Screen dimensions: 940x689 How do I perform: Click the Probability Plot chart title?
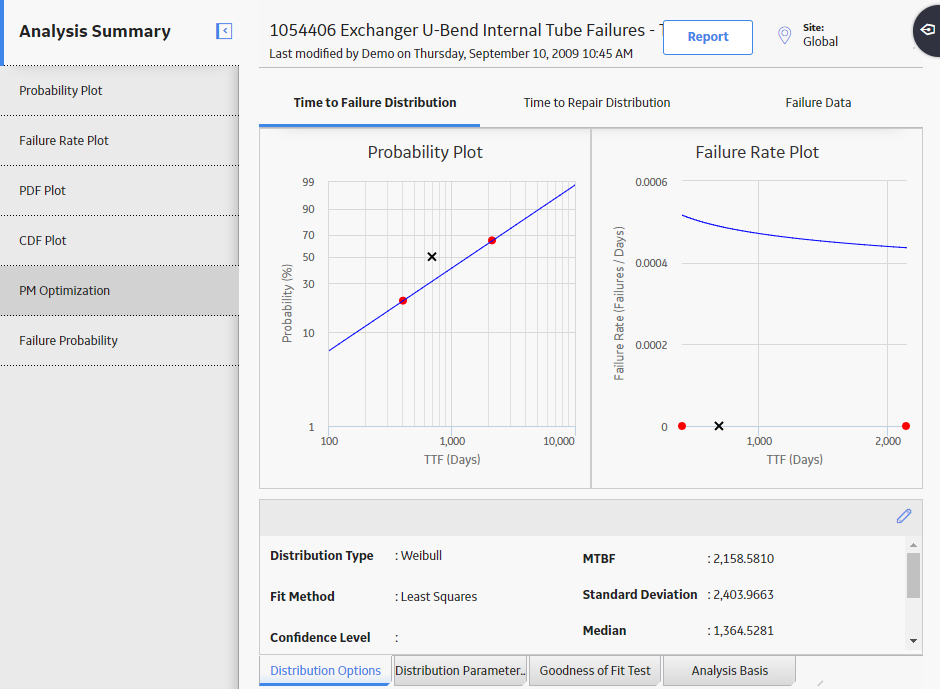(x=425, y=152)
